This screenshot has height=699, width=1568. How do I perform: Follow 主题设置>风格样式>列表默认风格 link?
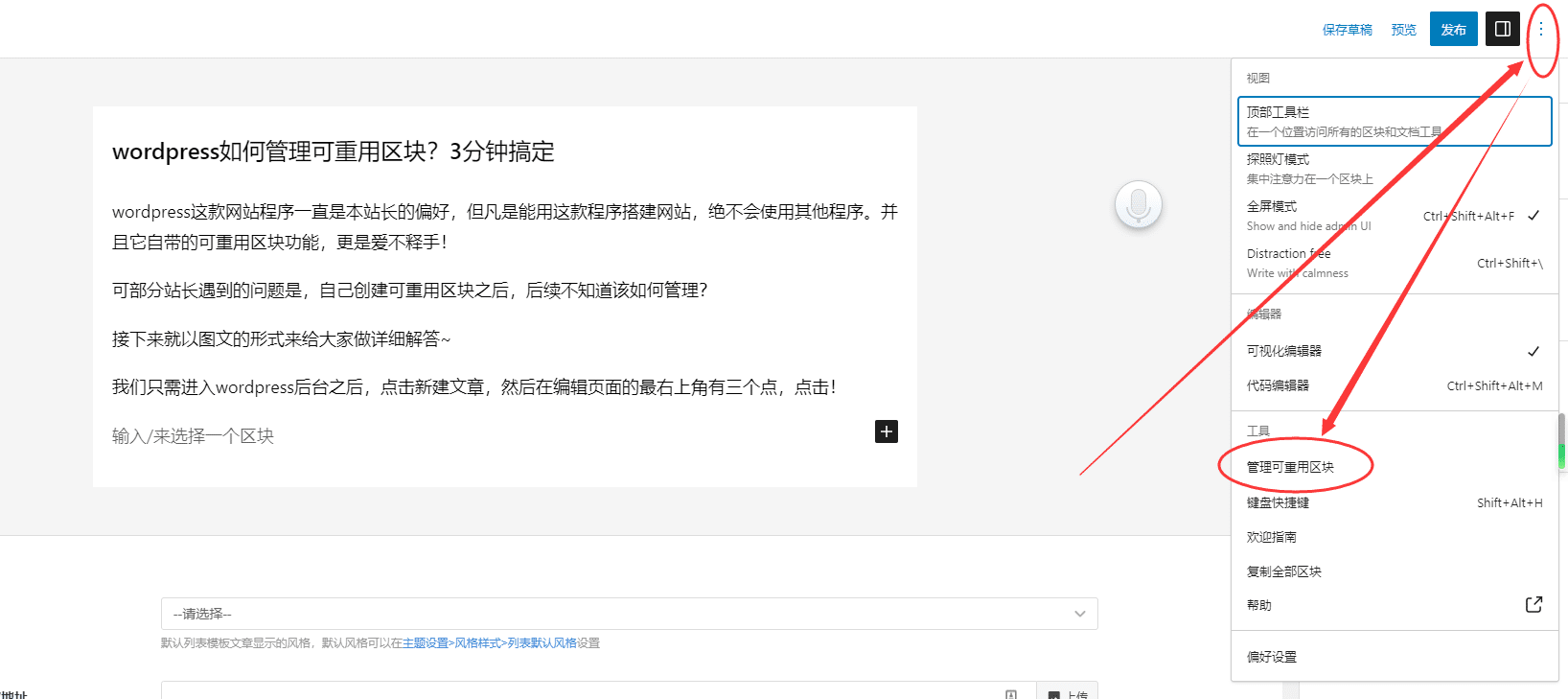coord(490,643)
